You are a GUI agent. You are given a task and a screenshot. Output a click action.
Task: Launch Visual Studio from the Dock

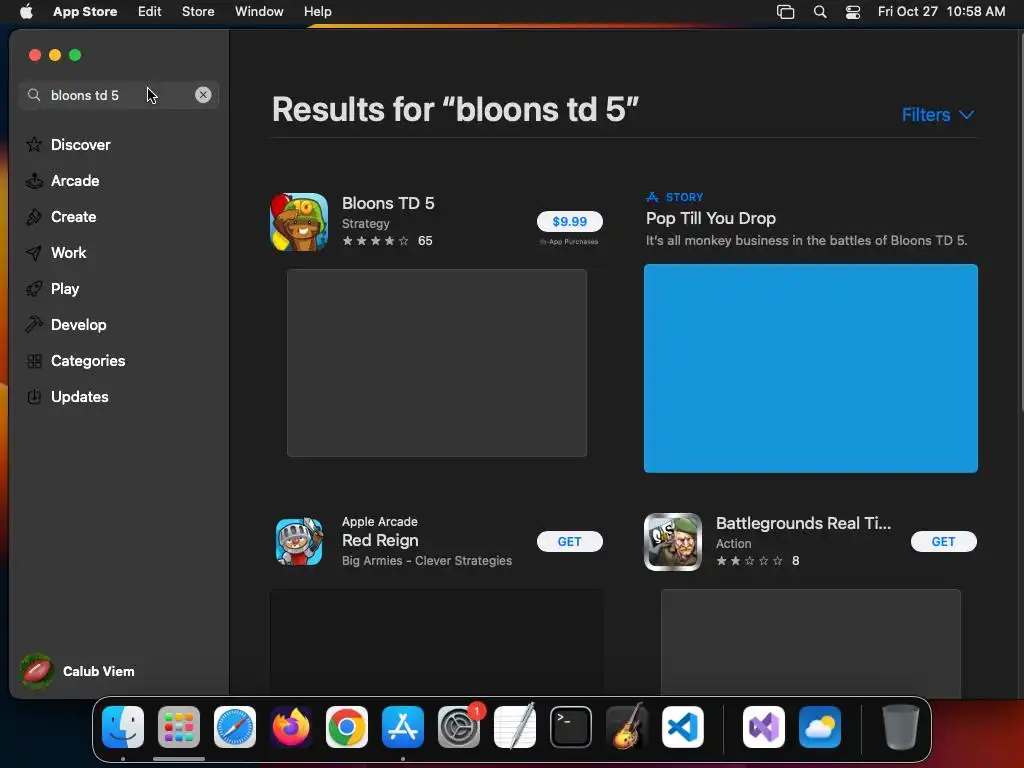click(764, 727)
